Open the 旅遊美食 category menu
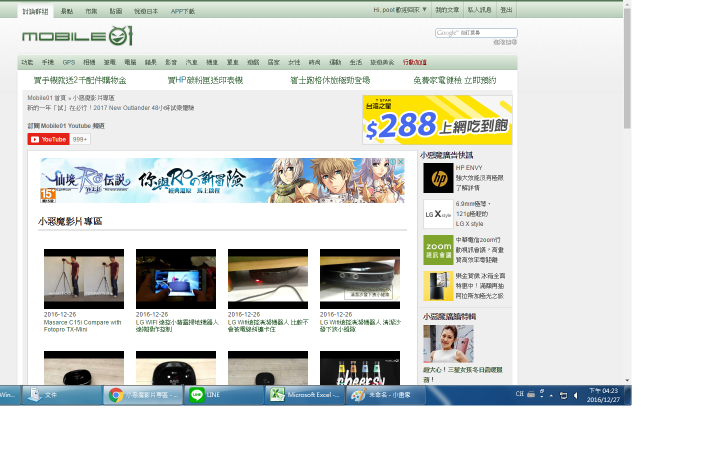This screenshot has width=720, height=450. click(x=382, y=62)
